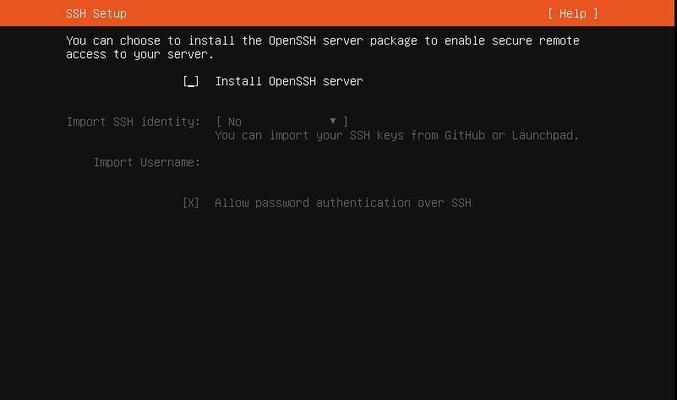Click the dropdown arrow beside No
Image resolution: width=677 pixels, height=400 pixels.
pyautogui.click(x=333, y=121)
